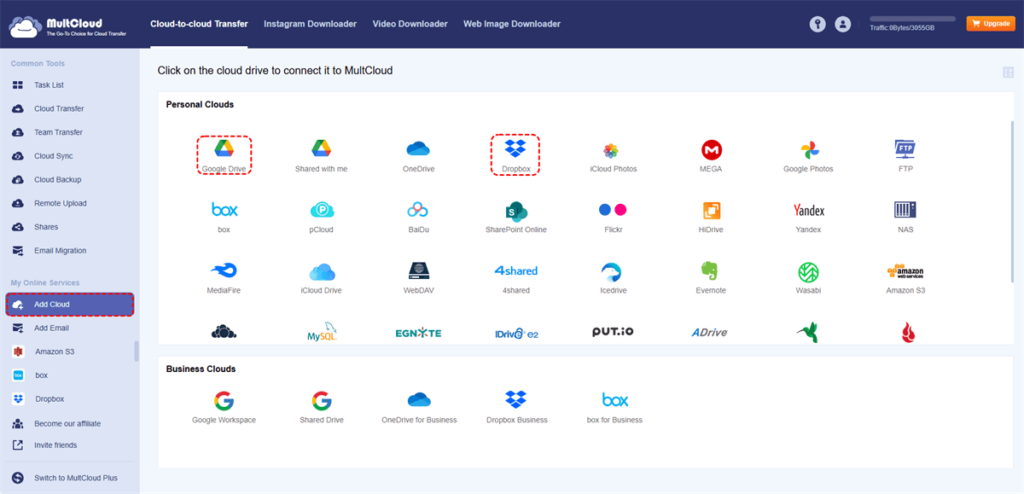Connect an FTP server
Screen dimensions: 1024x494
click(x=905, y=156)
